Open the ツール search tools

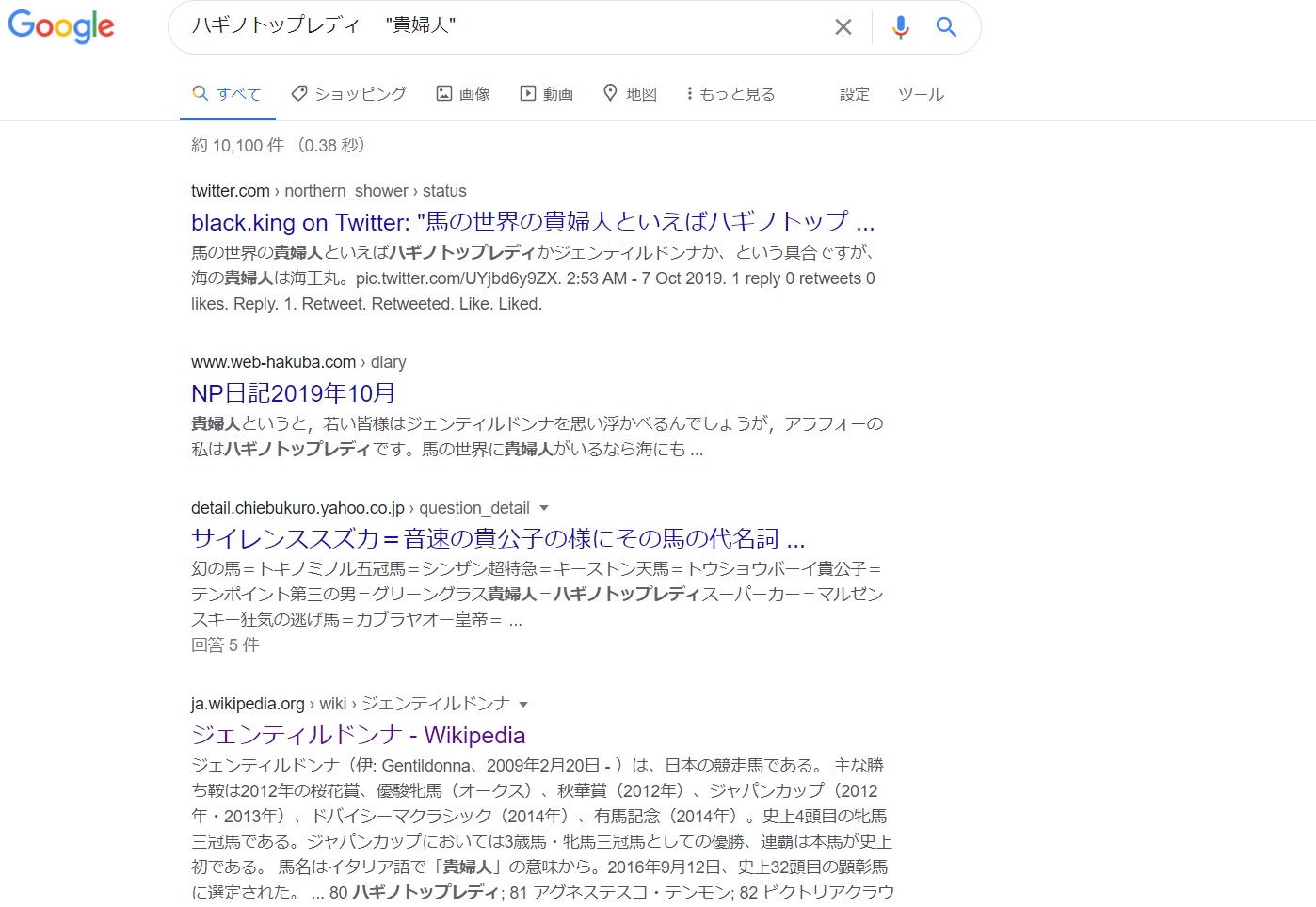click(x=921, y=93)
